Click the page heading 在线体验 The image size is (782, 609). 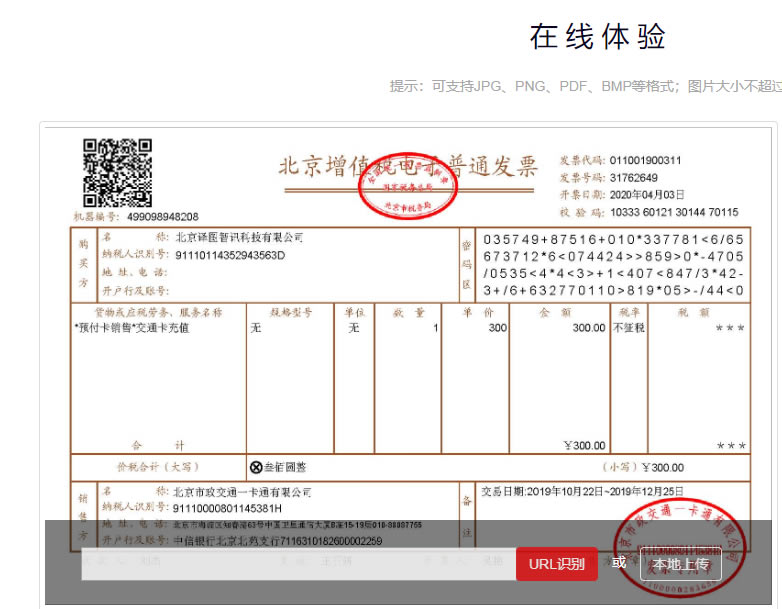pyautogui.click(x=597, y=36)
